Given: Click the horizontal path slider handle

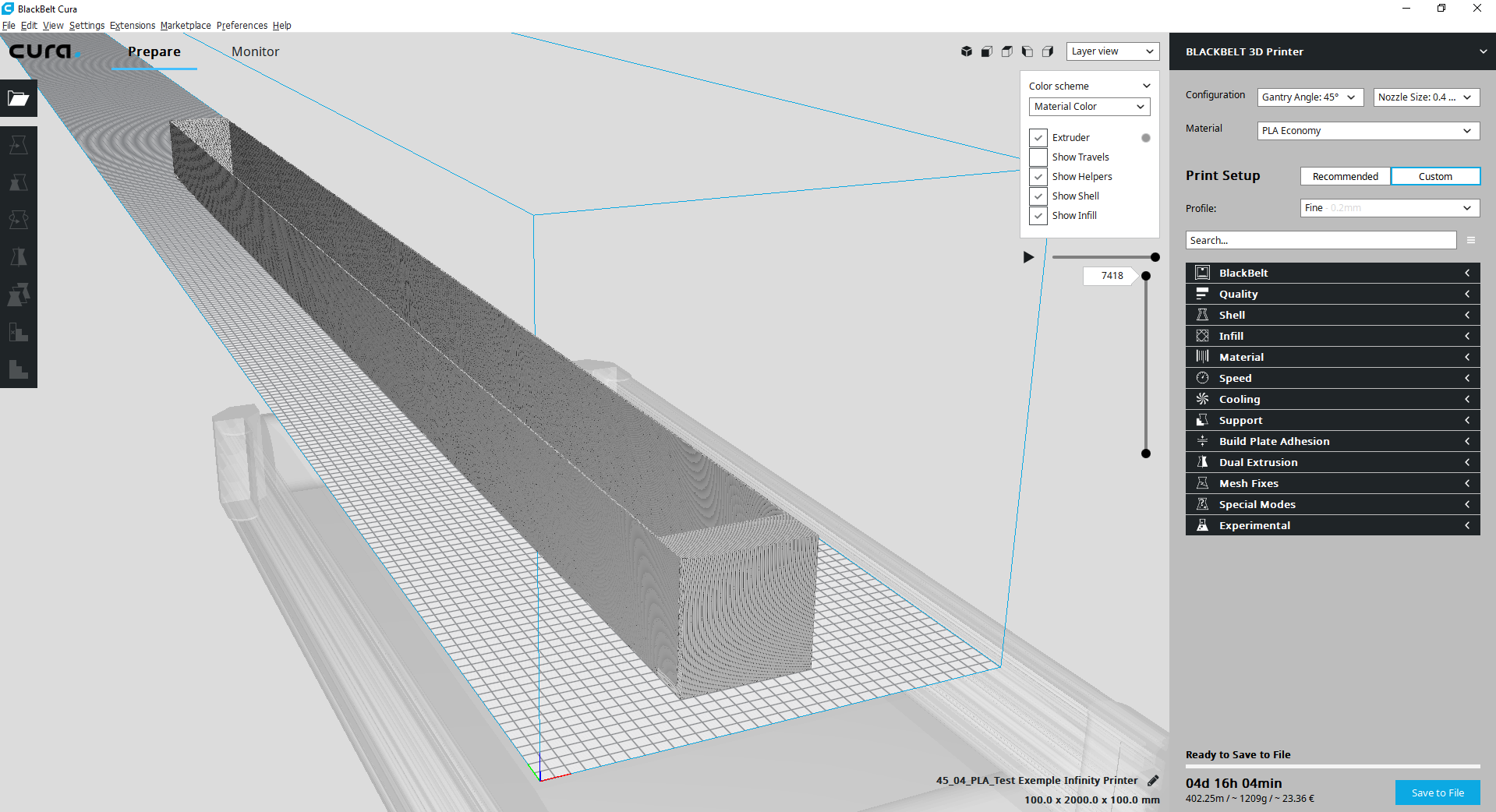Looking at the screenshot, I should pyautogui.click(x=1155, y=257).
